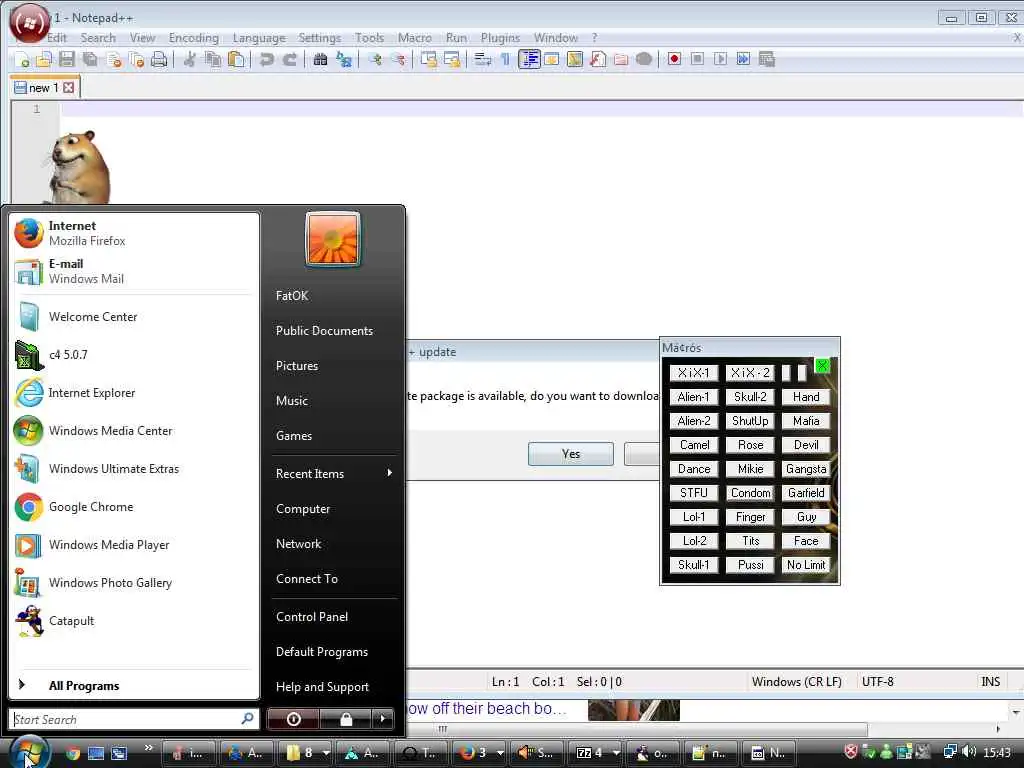Open the Language menu
The width and height of the screenshot is (1024, 768).
pos(259,38)
